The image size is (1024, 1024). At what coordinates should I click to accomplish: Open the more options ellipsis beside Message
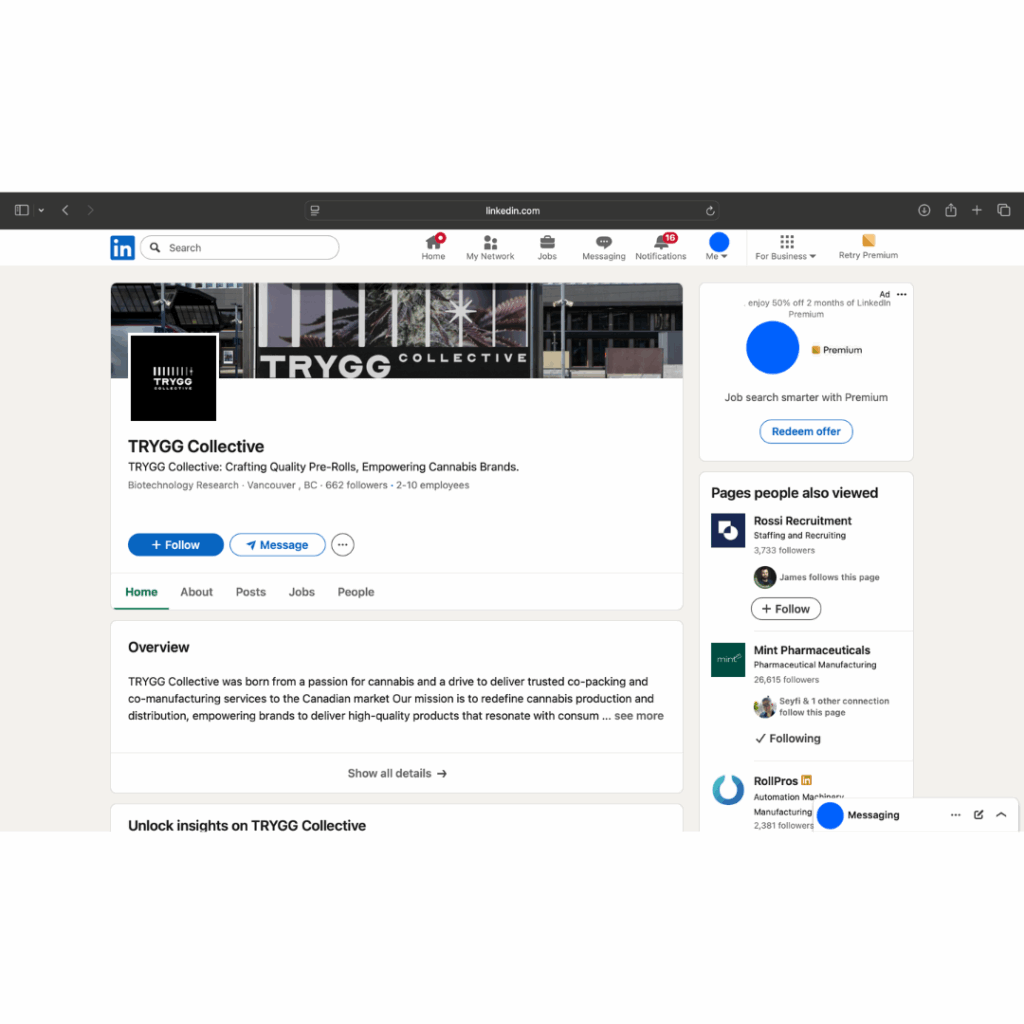point(343,545)
